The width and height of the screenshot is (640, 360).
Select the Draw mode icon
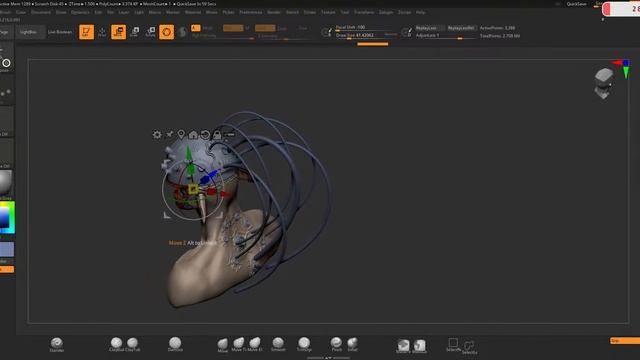[x=102, y=32]
